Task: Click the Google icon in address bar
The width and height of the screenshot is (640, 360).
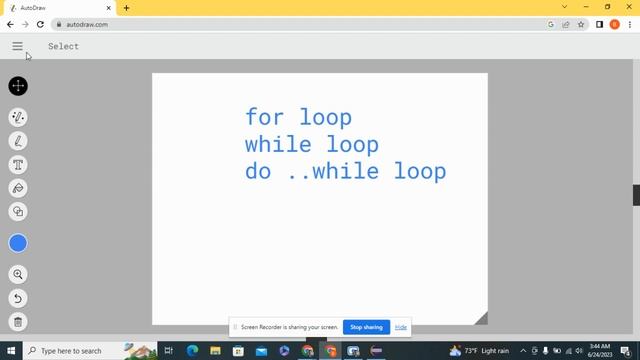Action: click(x=551, y=24)
